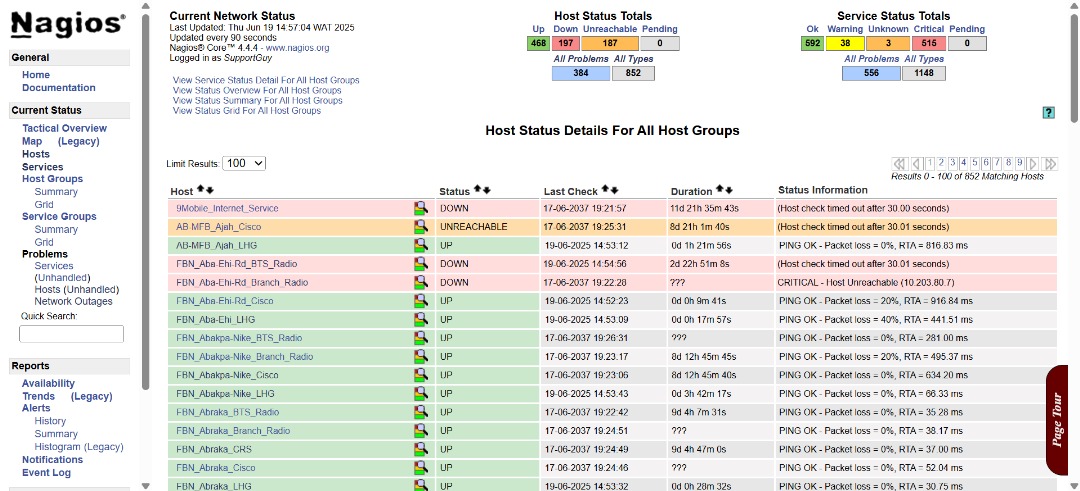Launch the Page Tour side tab

click(1058, 420)
